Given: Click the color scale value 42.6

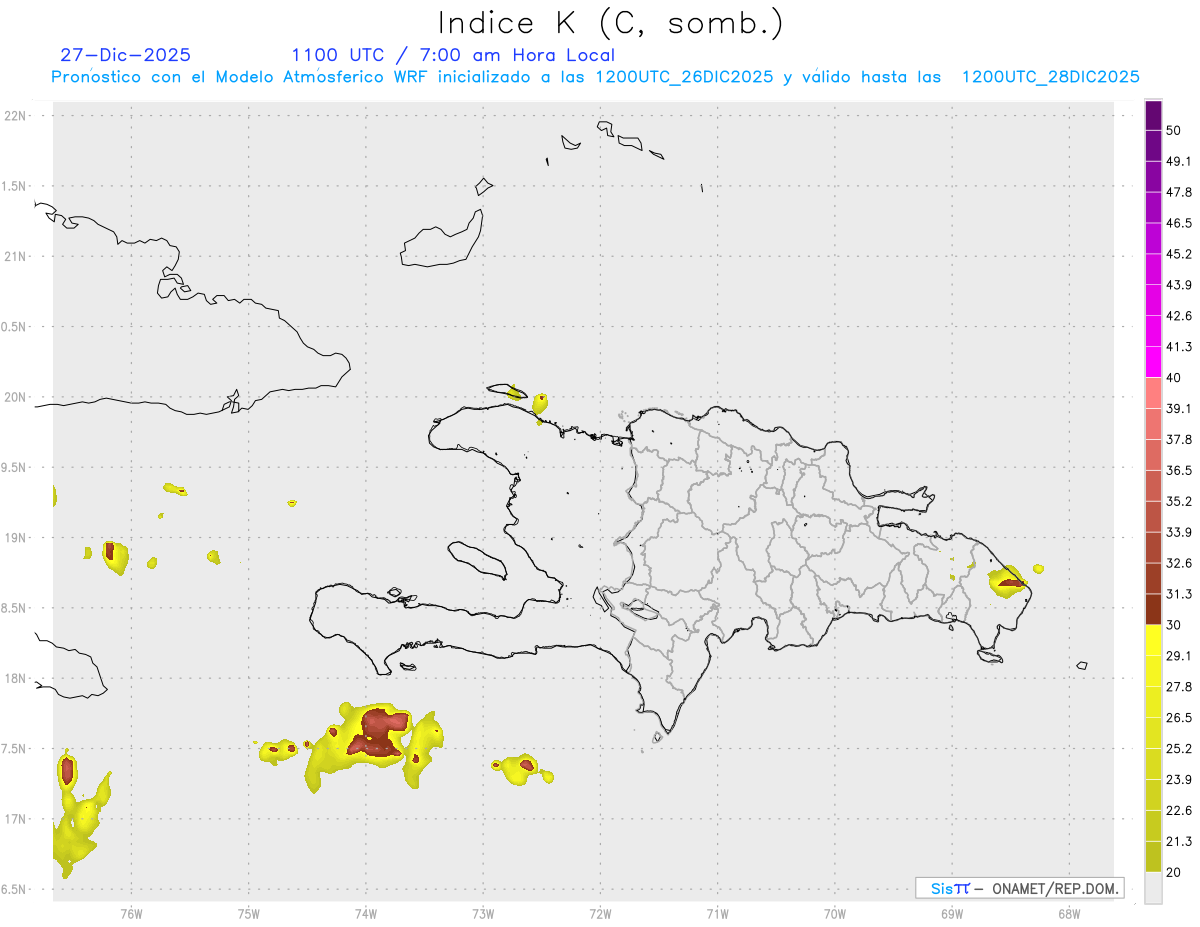Looking at the screenshot, I should click(x=1179, y=316).
